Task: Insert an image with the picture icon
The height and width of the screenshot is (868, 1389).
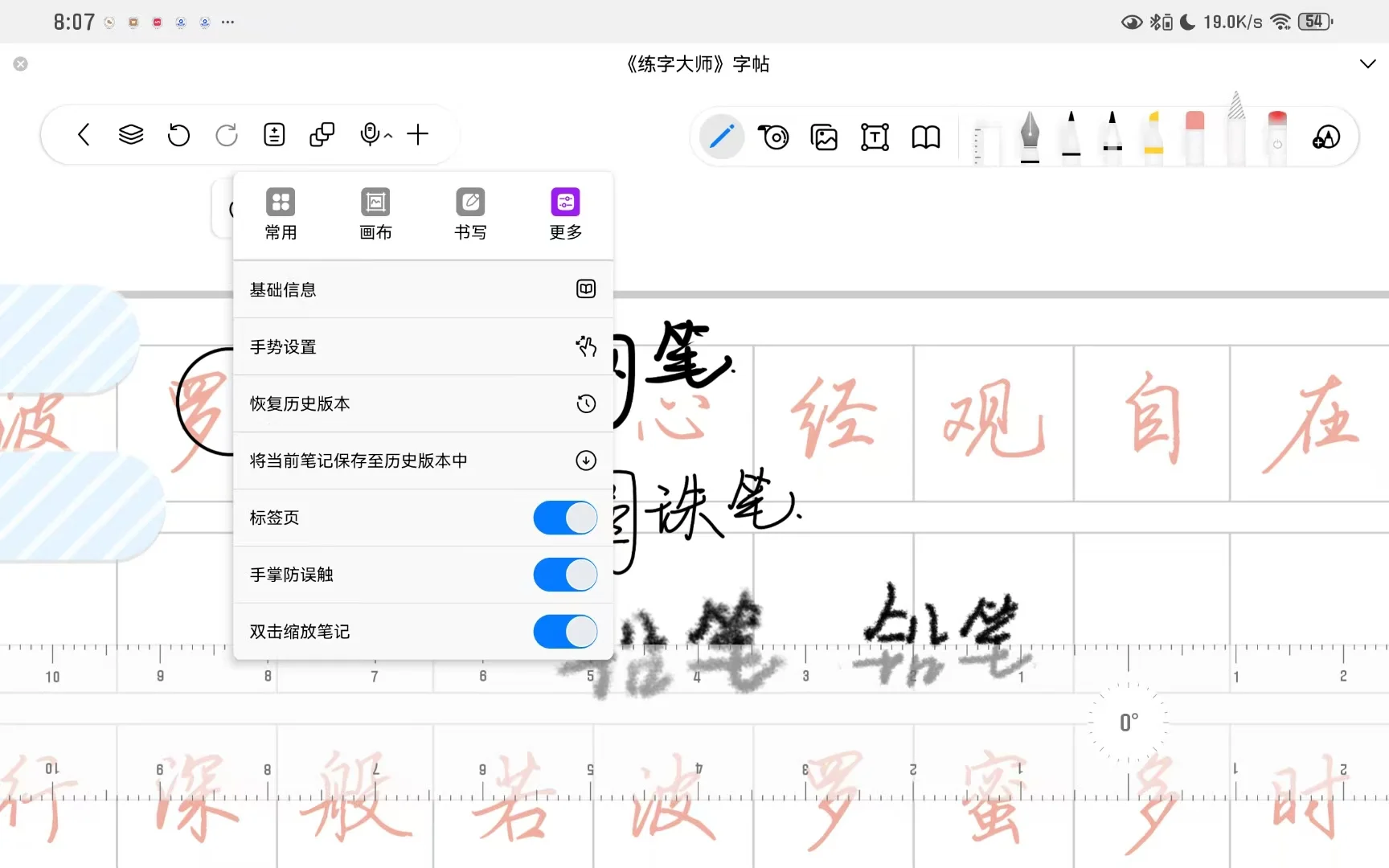Action: point(824,137)
